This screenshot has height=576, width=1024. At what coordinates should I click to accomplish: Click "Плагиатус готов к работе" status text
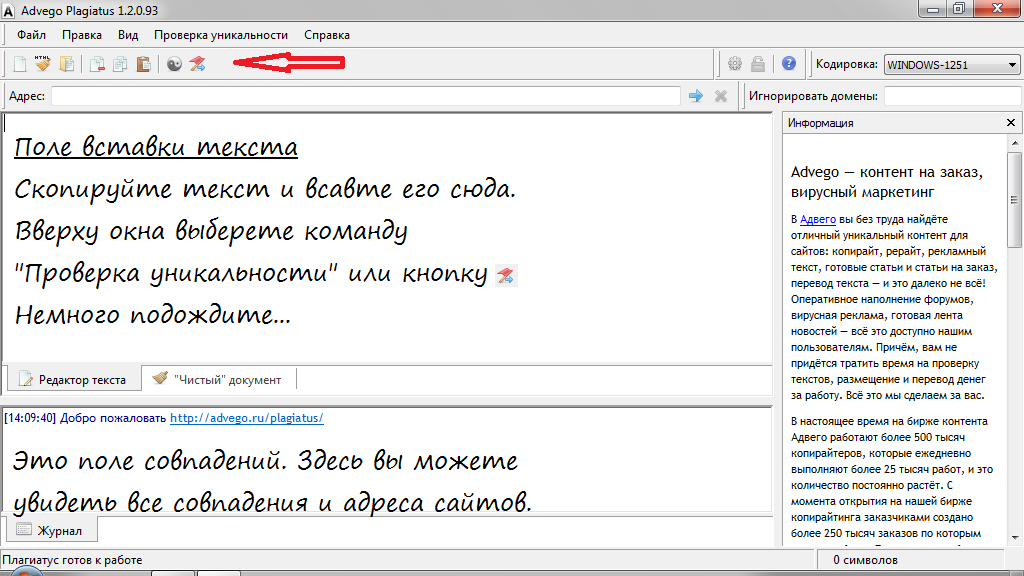pyautogui.click(x=72, y=560)
